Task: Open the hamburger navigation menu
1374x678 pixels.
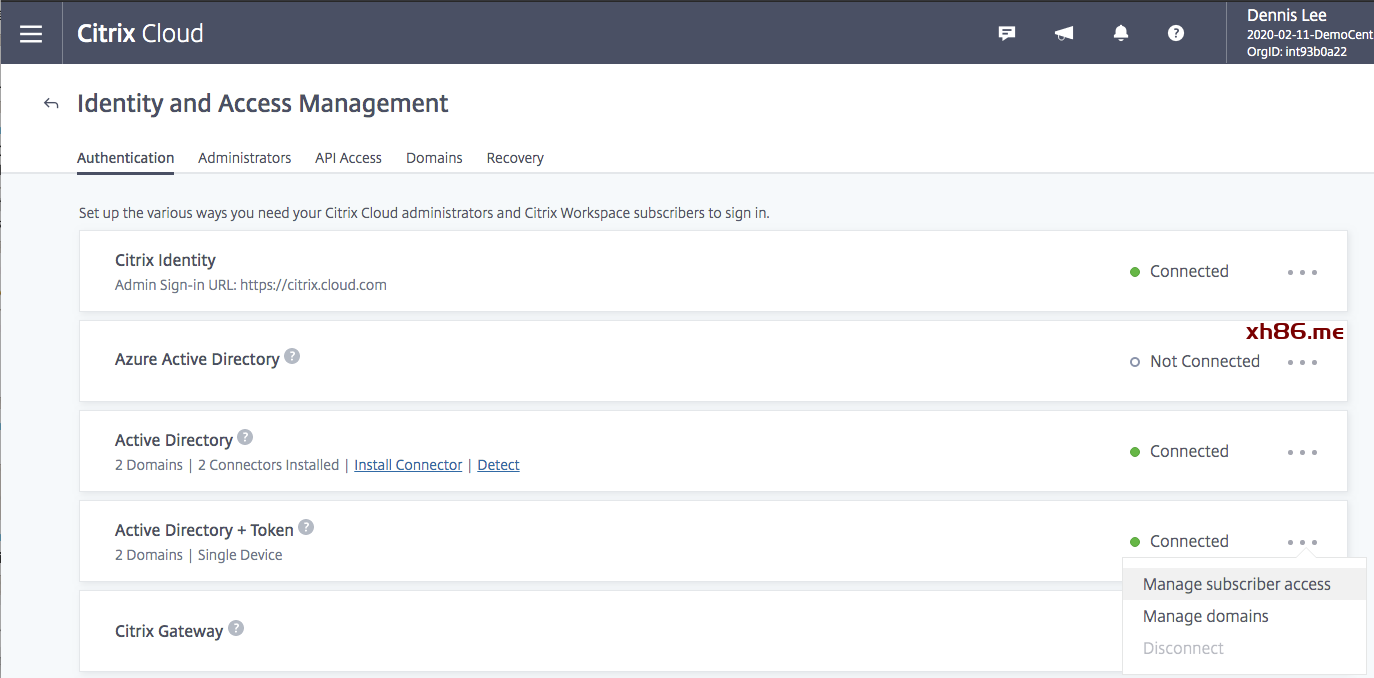Action: pos(31,33)
